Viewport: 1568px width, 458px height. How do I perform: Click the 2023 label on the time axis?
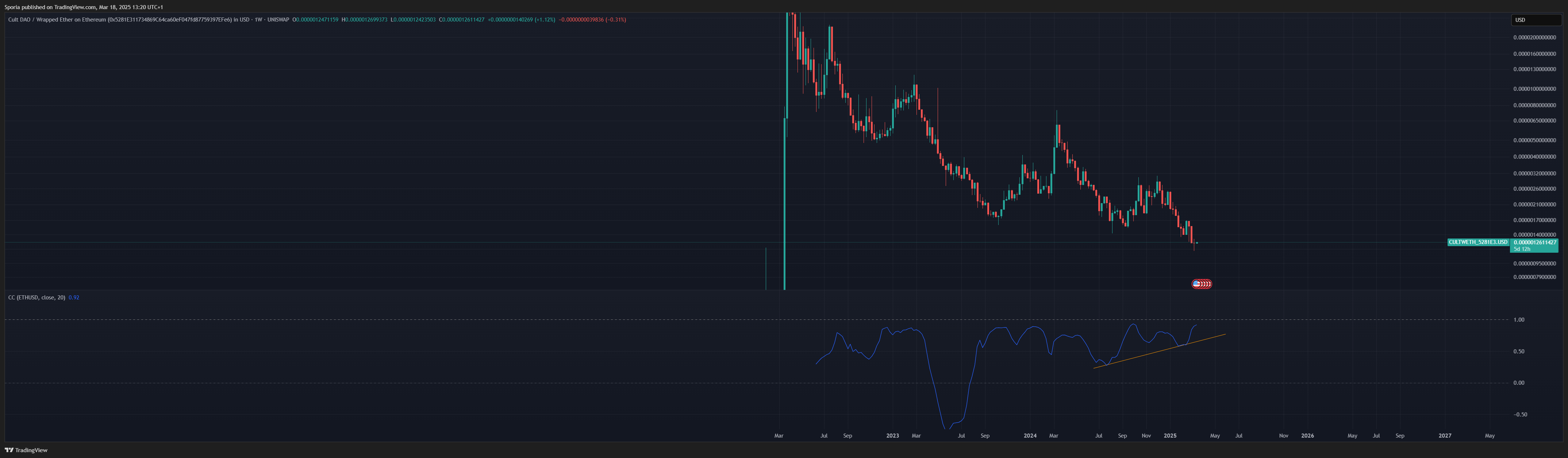tap(892, 435)
